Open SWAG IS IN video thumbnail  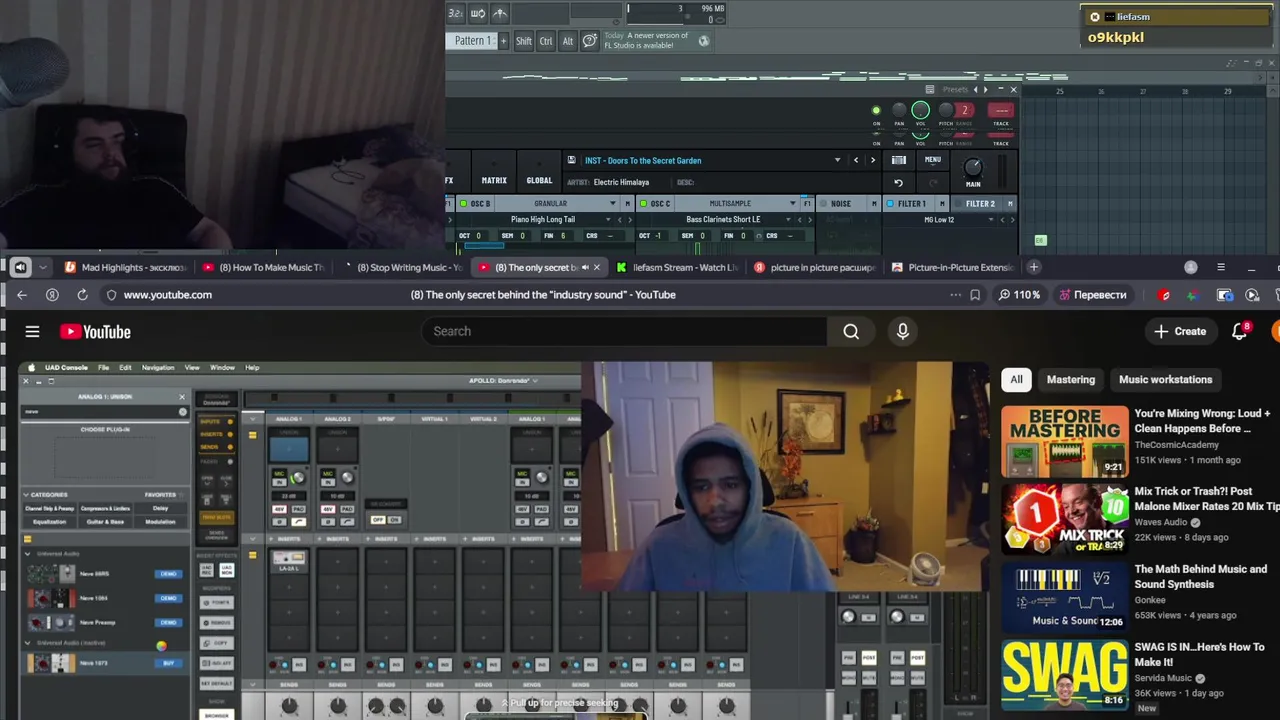pyautogui.click(x=1065, y=675)
